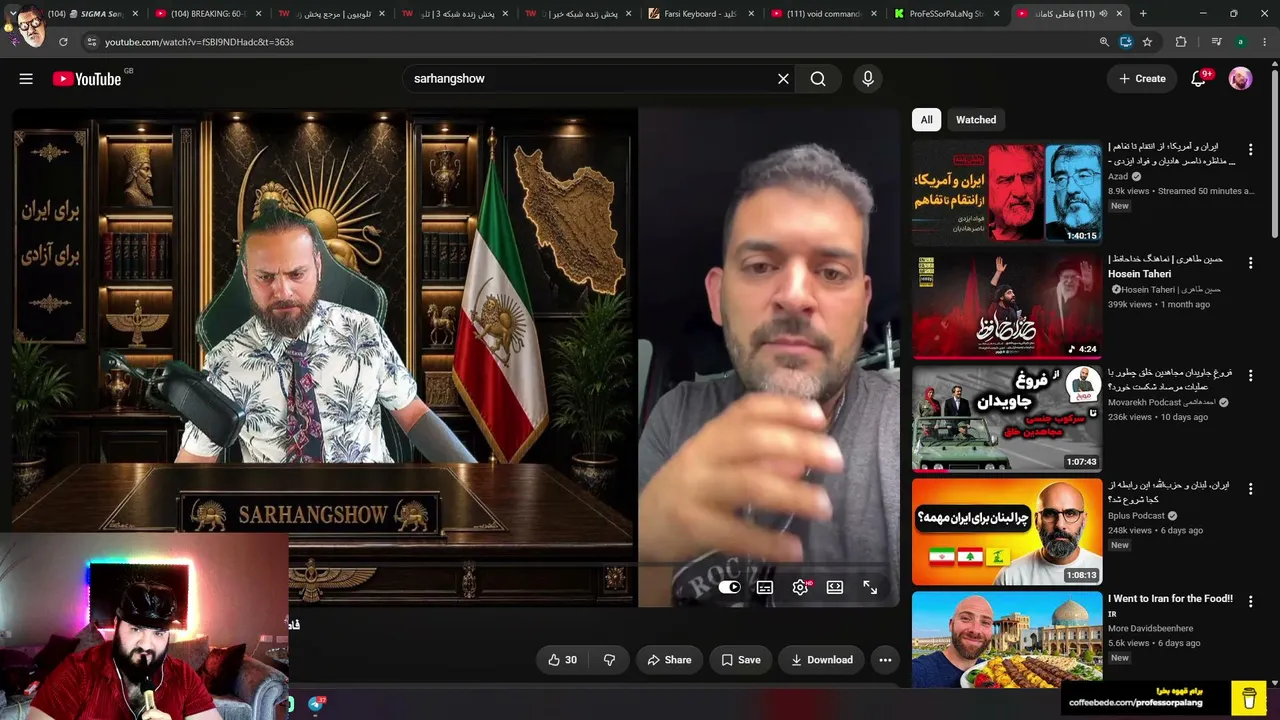Switch to the Farsi Keyboard browser tab
The image size is (1280, 720).
tap(701, 14)
